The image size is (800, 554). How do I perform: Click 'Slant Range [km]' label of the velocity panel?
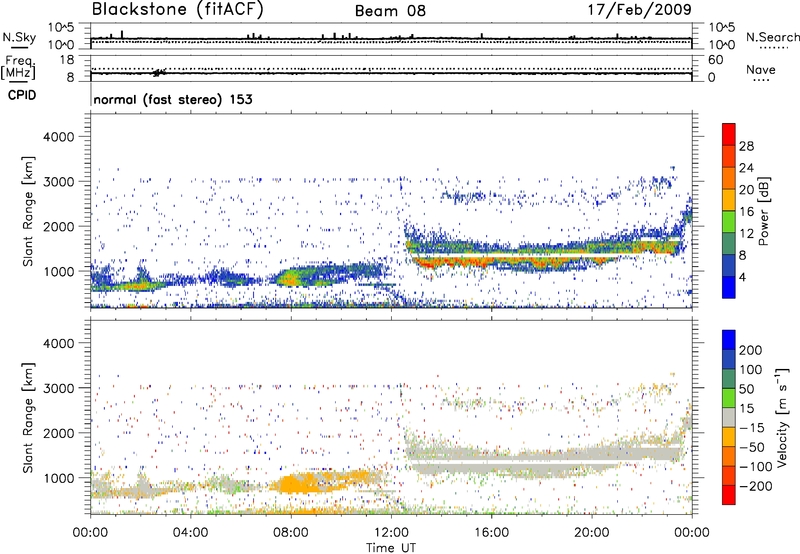(28, 417)
